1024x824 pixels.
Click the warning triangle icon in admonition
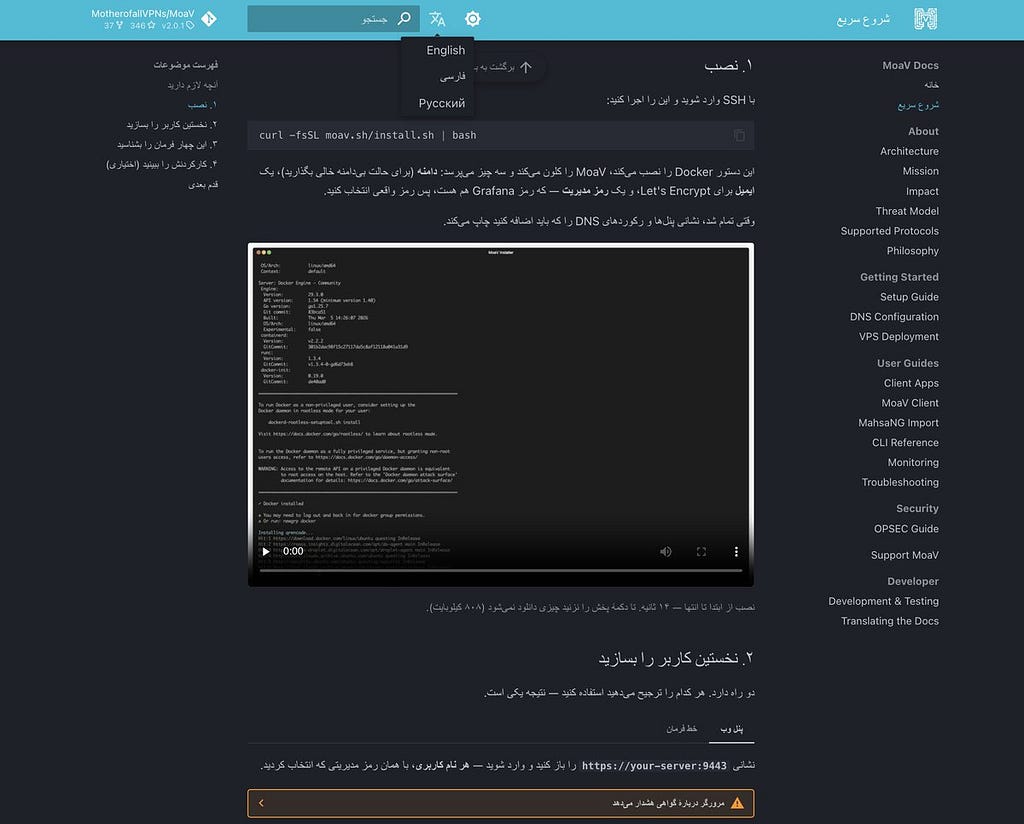pos(737,803)
